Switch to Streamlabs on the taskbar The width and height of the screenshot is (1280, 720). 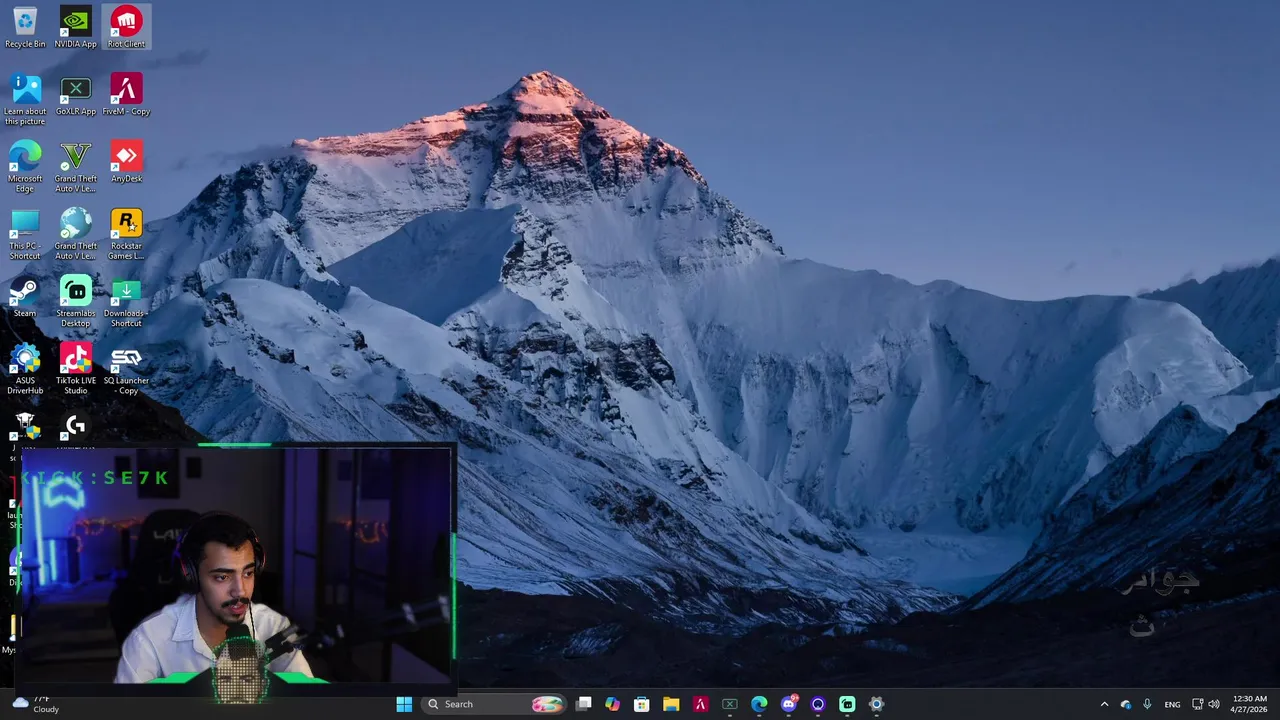847,704
